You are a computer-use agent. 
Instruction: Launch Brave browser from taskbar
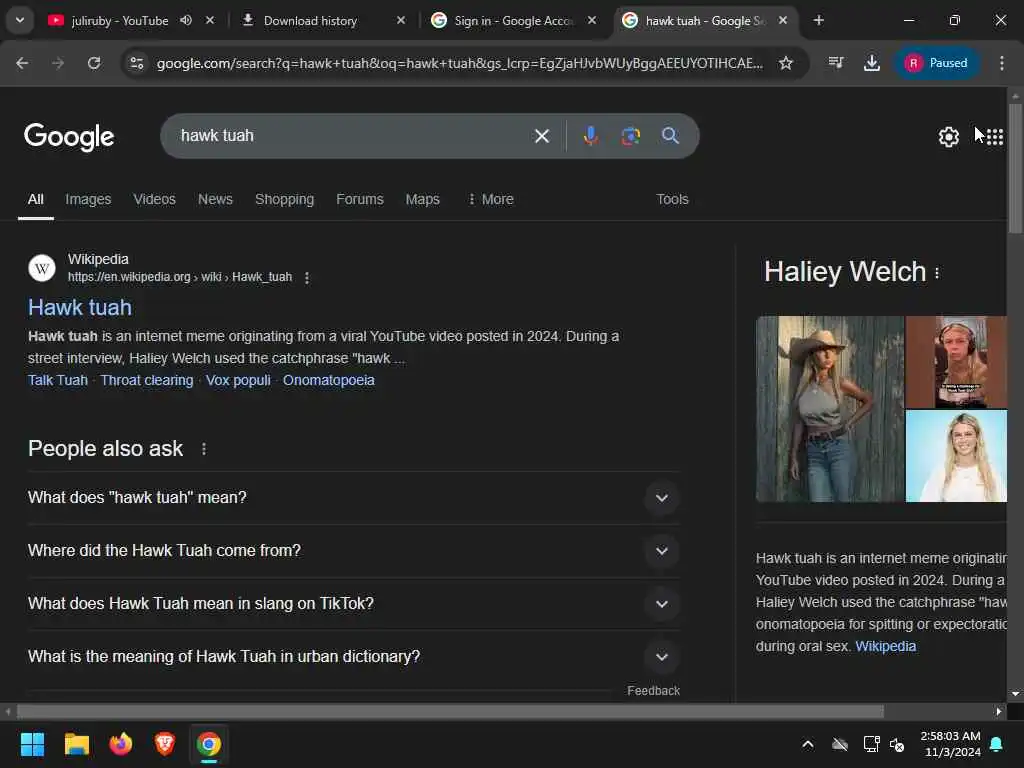point(165,744)
